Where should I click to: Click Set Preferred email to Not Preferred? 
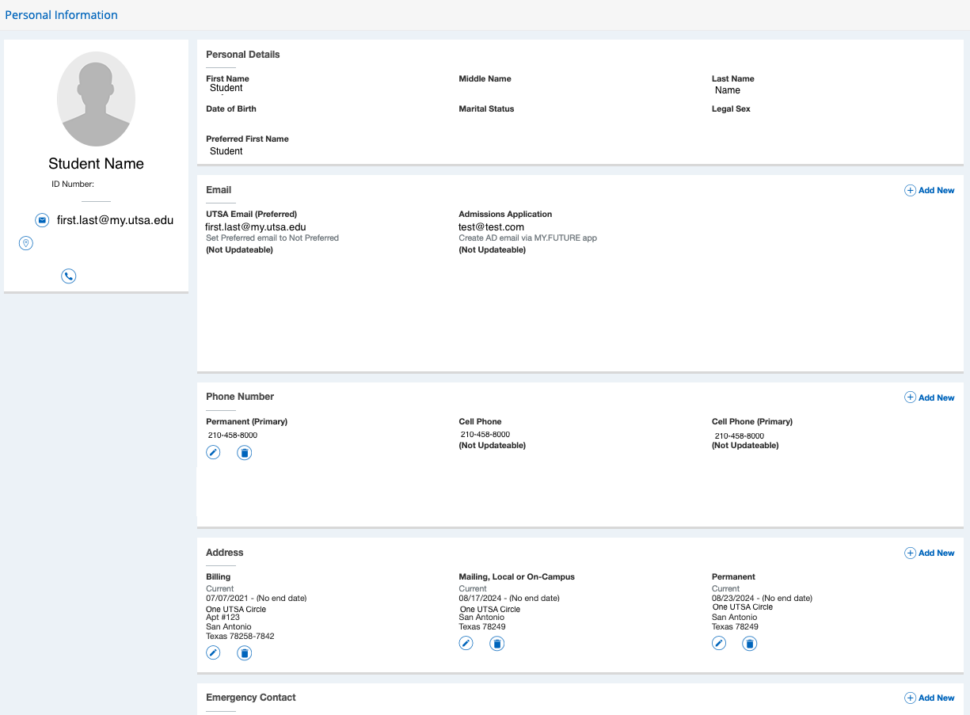click(x=272, y=238)
